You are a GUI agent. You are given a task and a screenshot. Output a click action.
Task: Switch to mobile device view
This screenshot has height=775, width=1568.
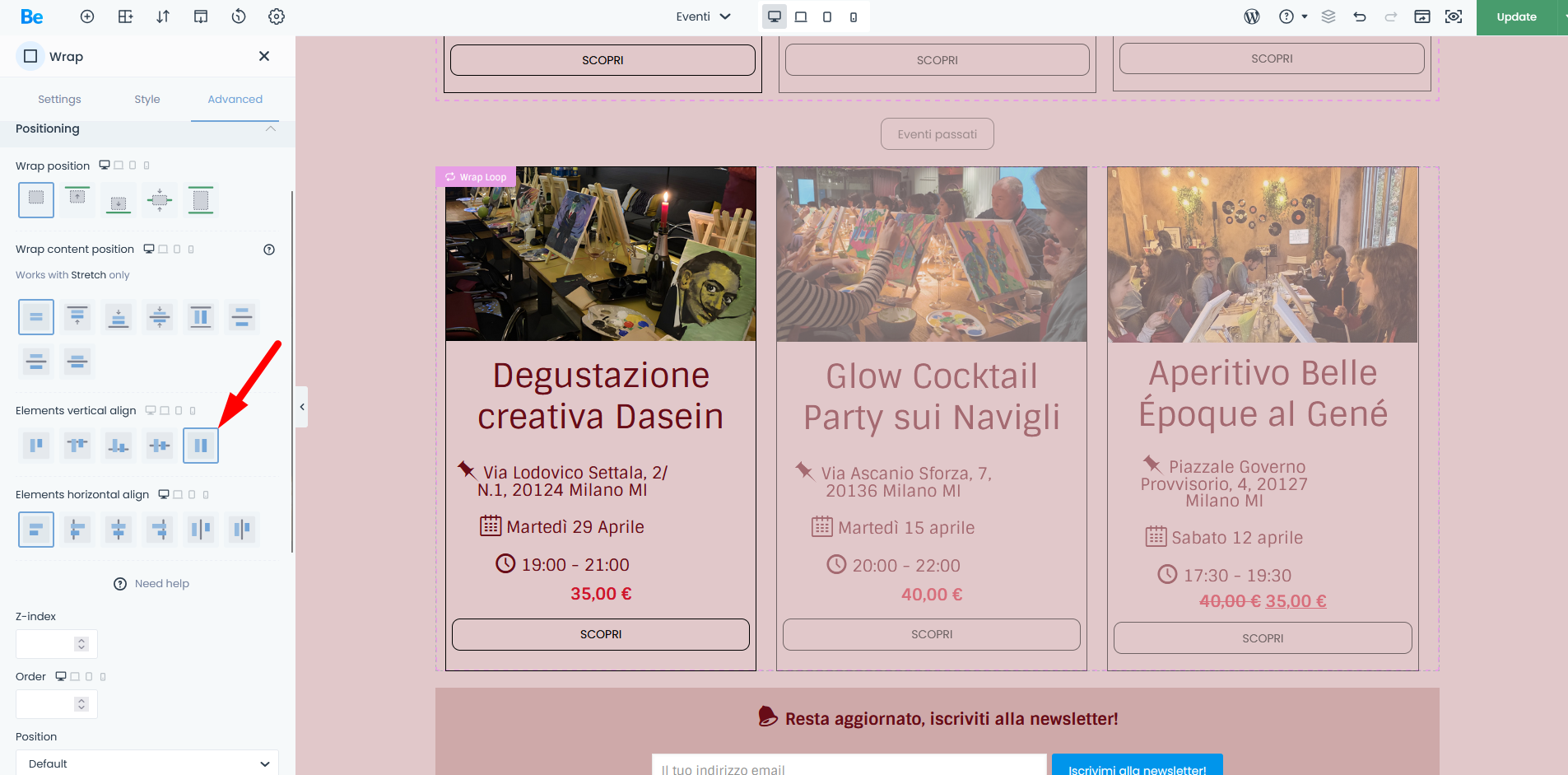854,17
